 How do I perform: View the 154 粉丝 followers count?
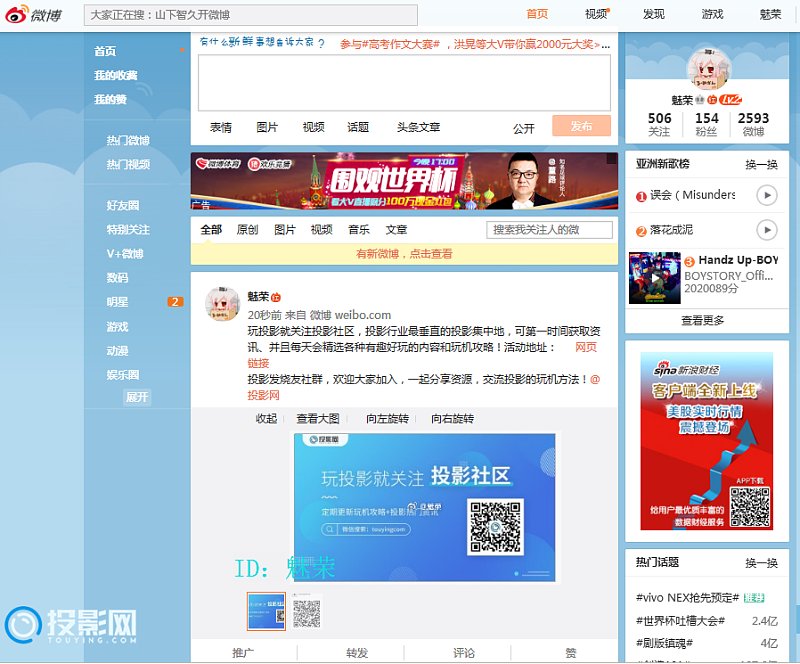point(707,125)
